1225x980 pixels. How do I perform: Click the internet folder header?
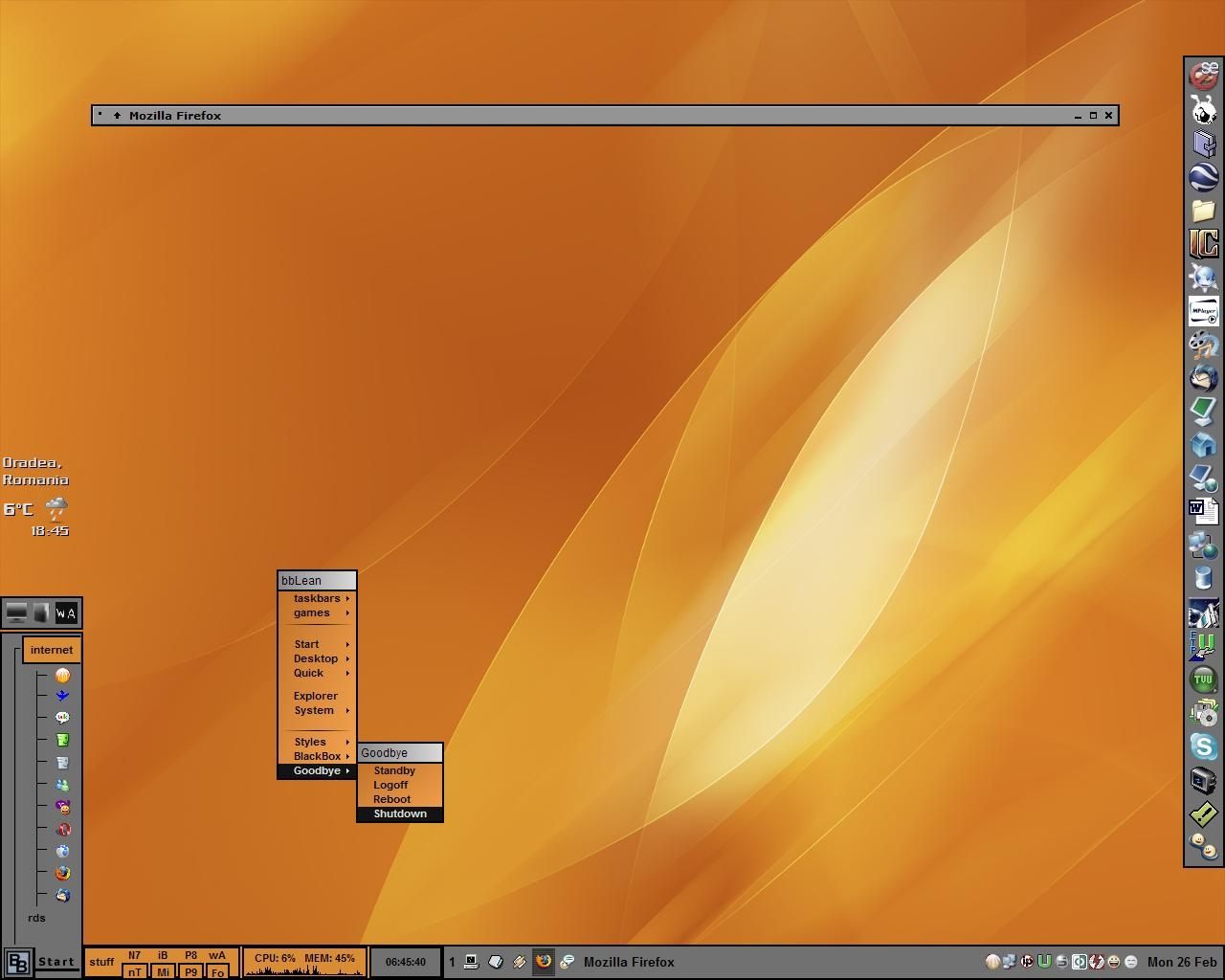coord(52,650)
